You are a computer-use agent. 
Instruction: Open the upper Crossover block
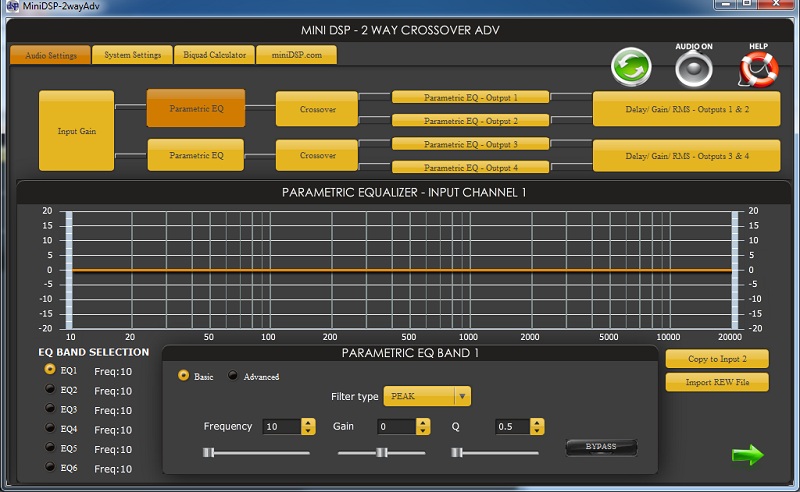coord(317,109)
